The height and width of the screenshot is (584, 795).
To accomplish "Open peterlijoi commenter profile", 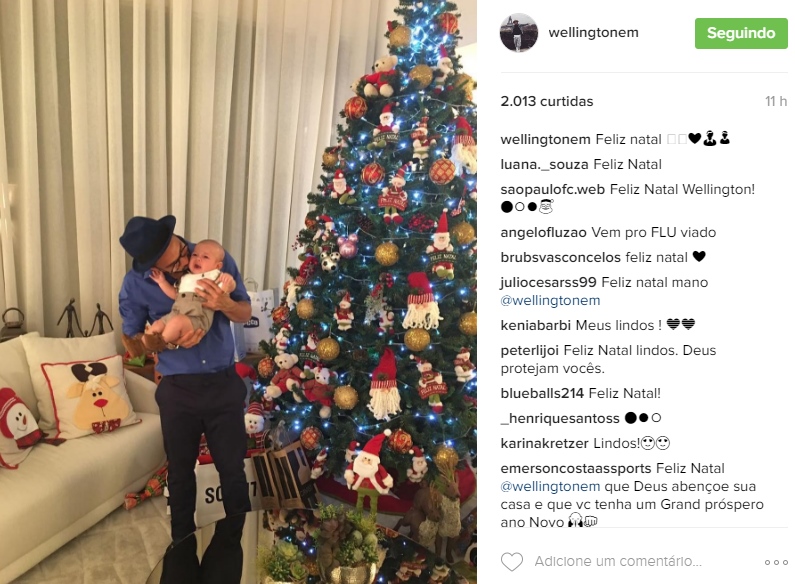I will pos(529,350).
